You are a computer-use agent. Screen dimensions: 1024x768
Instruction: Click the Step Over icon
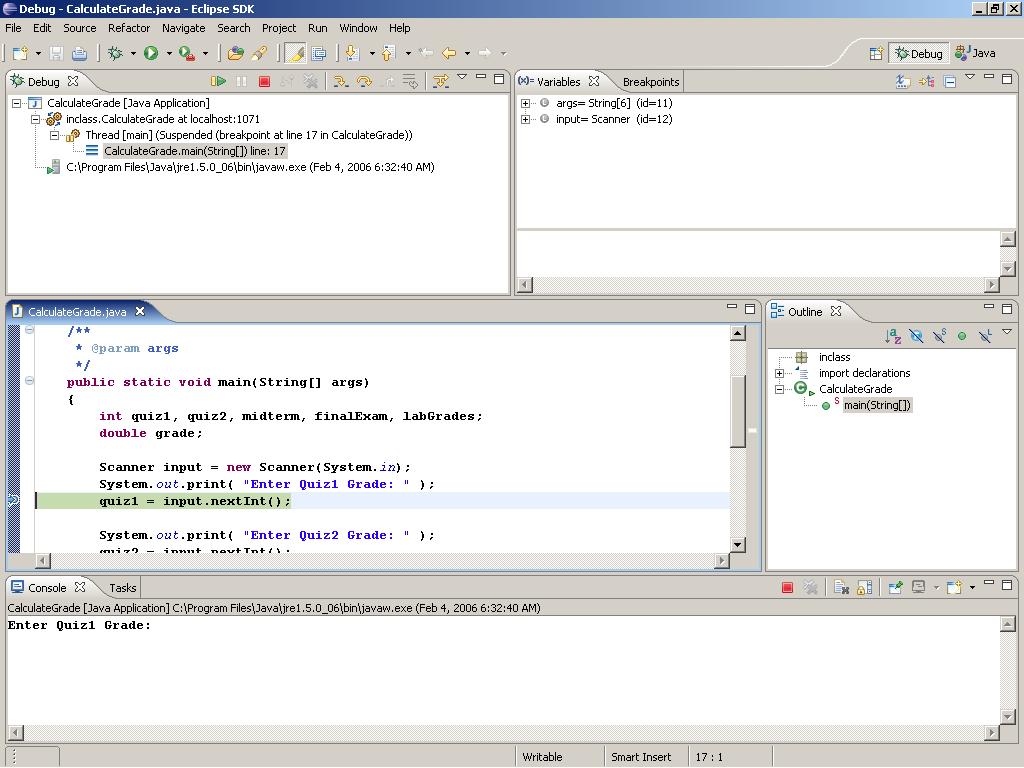(364, 82)
